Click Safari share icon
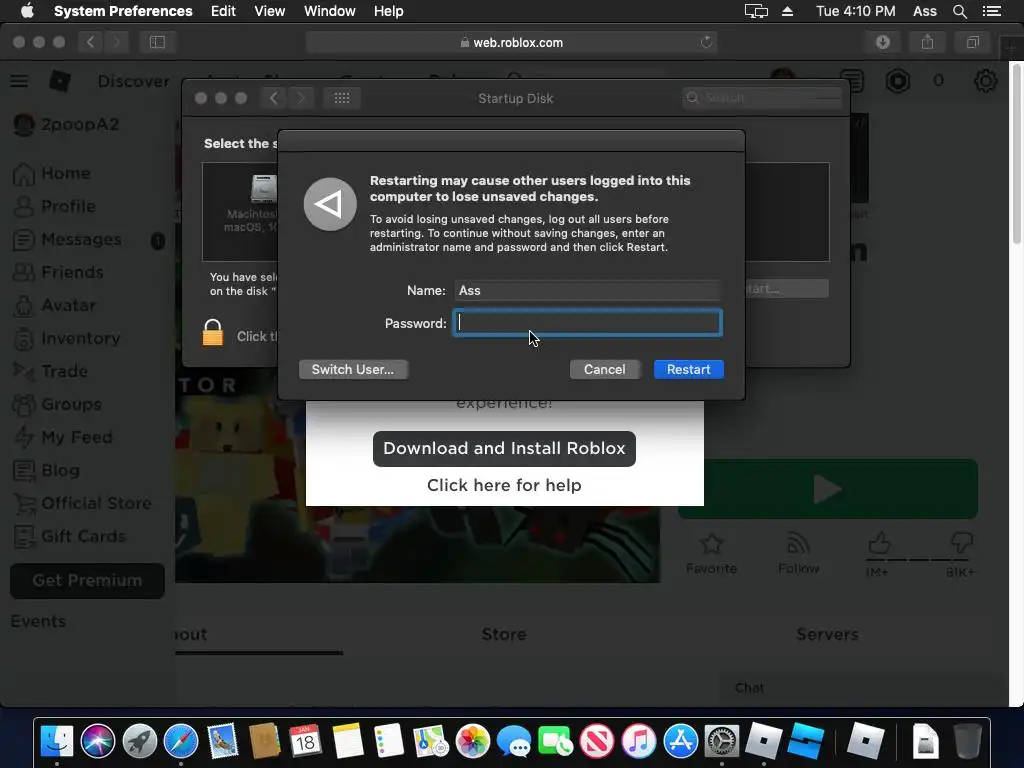The width and height of the screenshot is (1024, 768). click(927, 42)
